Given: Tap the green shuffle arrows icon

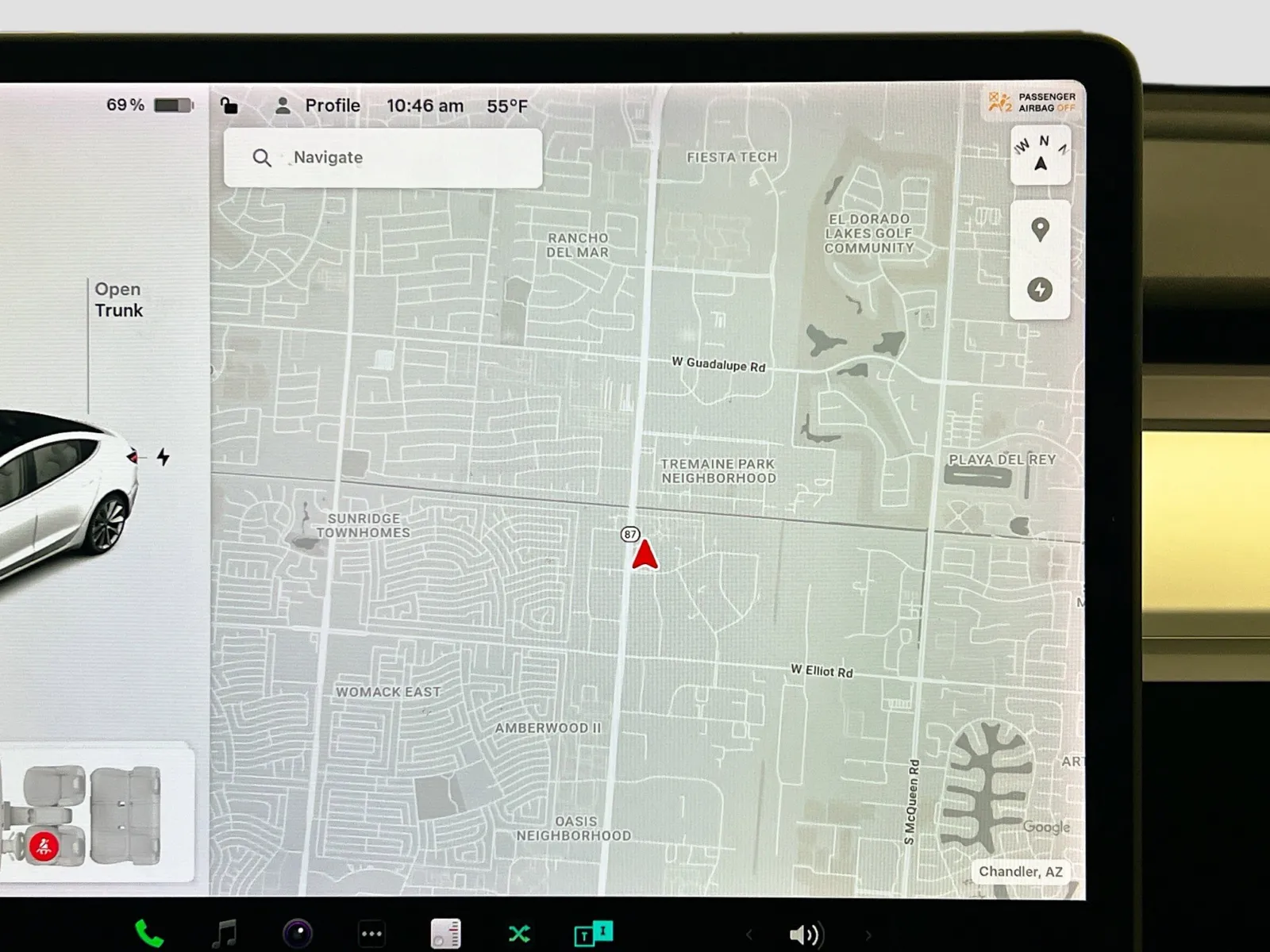Looking at the screenshot, I should [519, 934].
